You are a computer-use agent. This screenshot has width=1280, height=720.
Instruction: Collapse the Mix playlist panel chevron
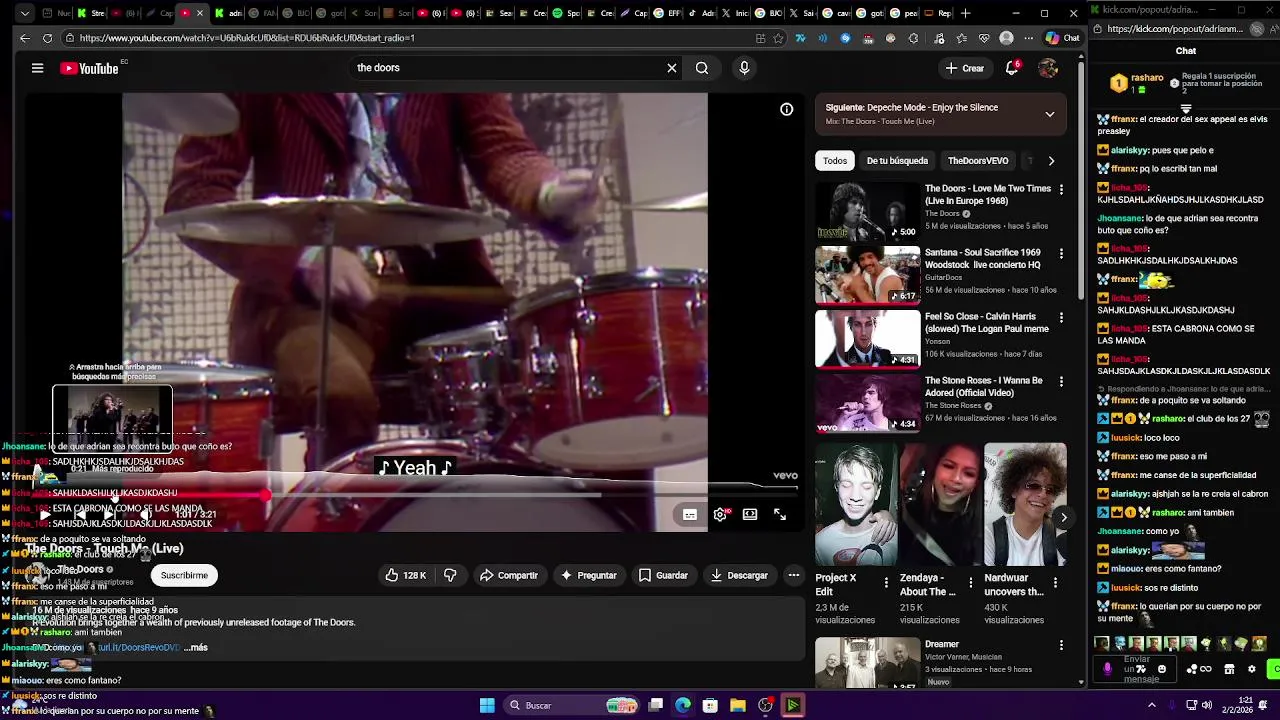point(1050,114)
